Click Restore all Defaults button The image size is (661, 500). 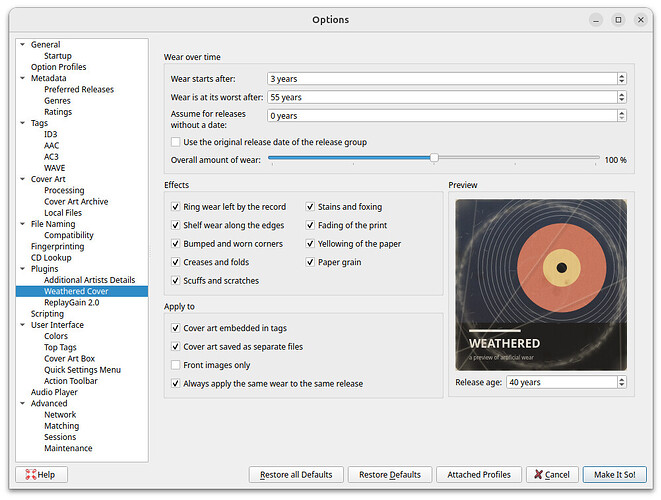pyautogui.click(x=296, y=474)
